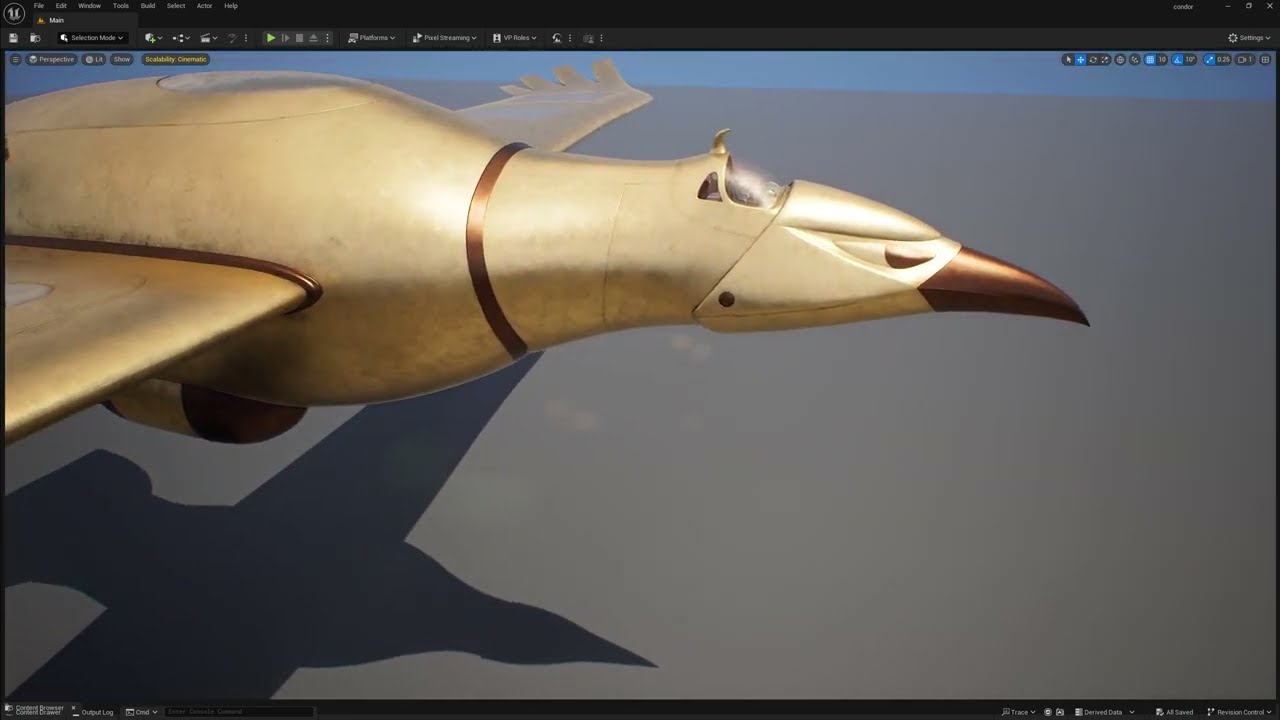
Task: Open scale snap value 0.25
Action: click(1224, 60)
